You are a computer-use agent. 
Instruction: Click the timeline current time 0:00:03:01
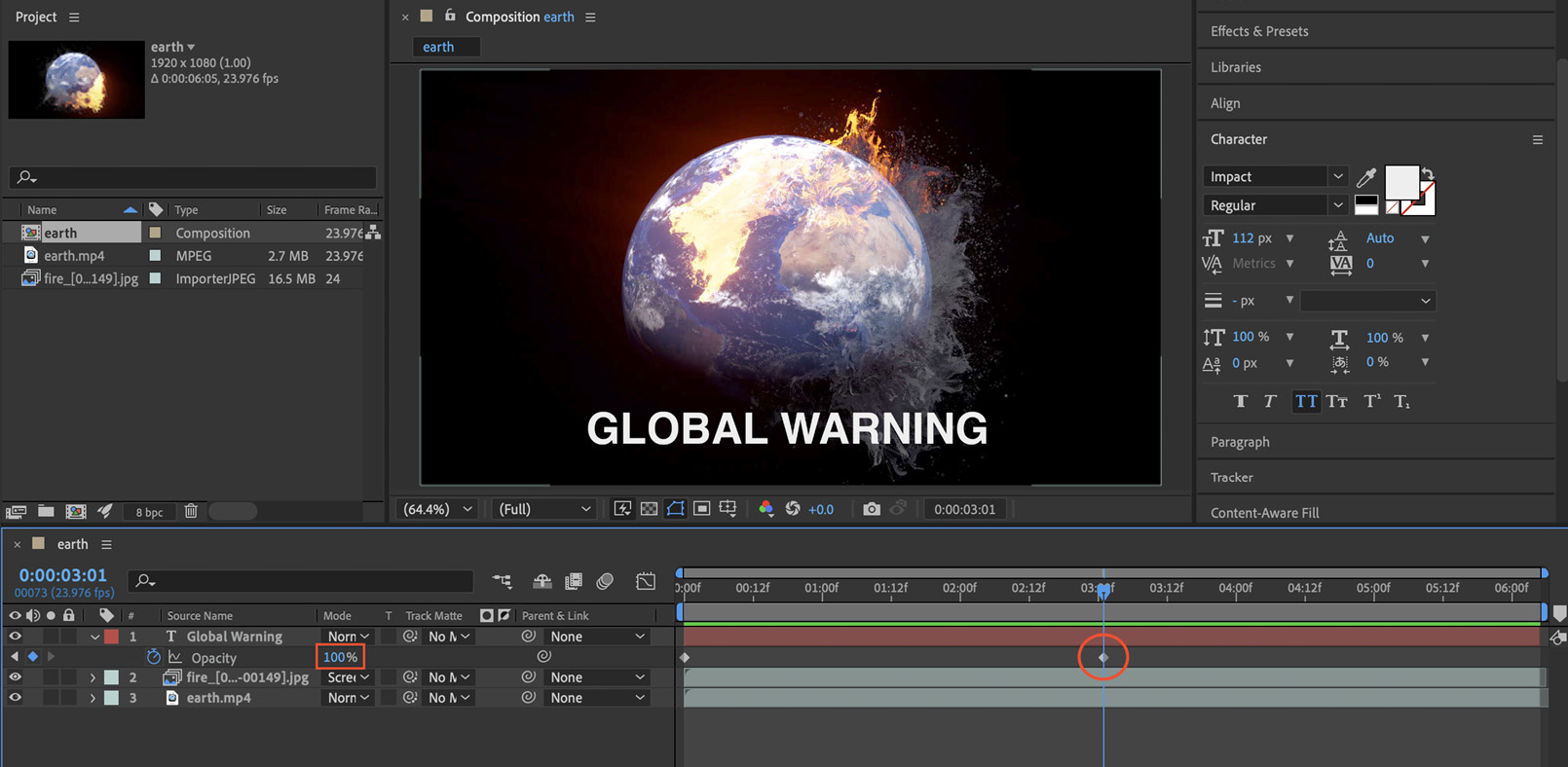click(62, 575)
